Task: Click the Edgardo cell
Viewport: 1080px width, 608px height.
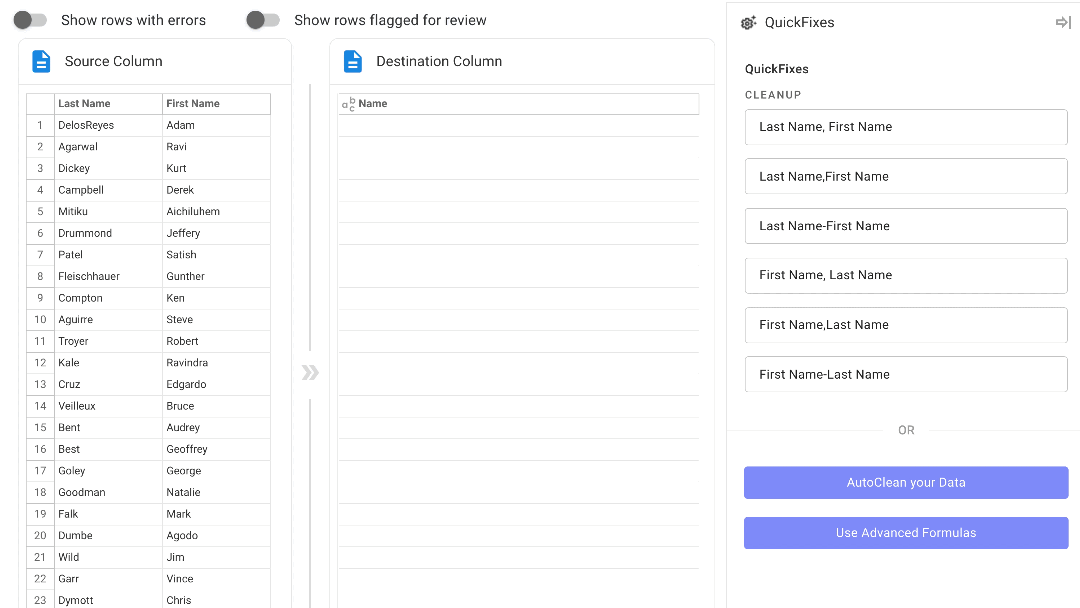Action: tap(216, 384)
